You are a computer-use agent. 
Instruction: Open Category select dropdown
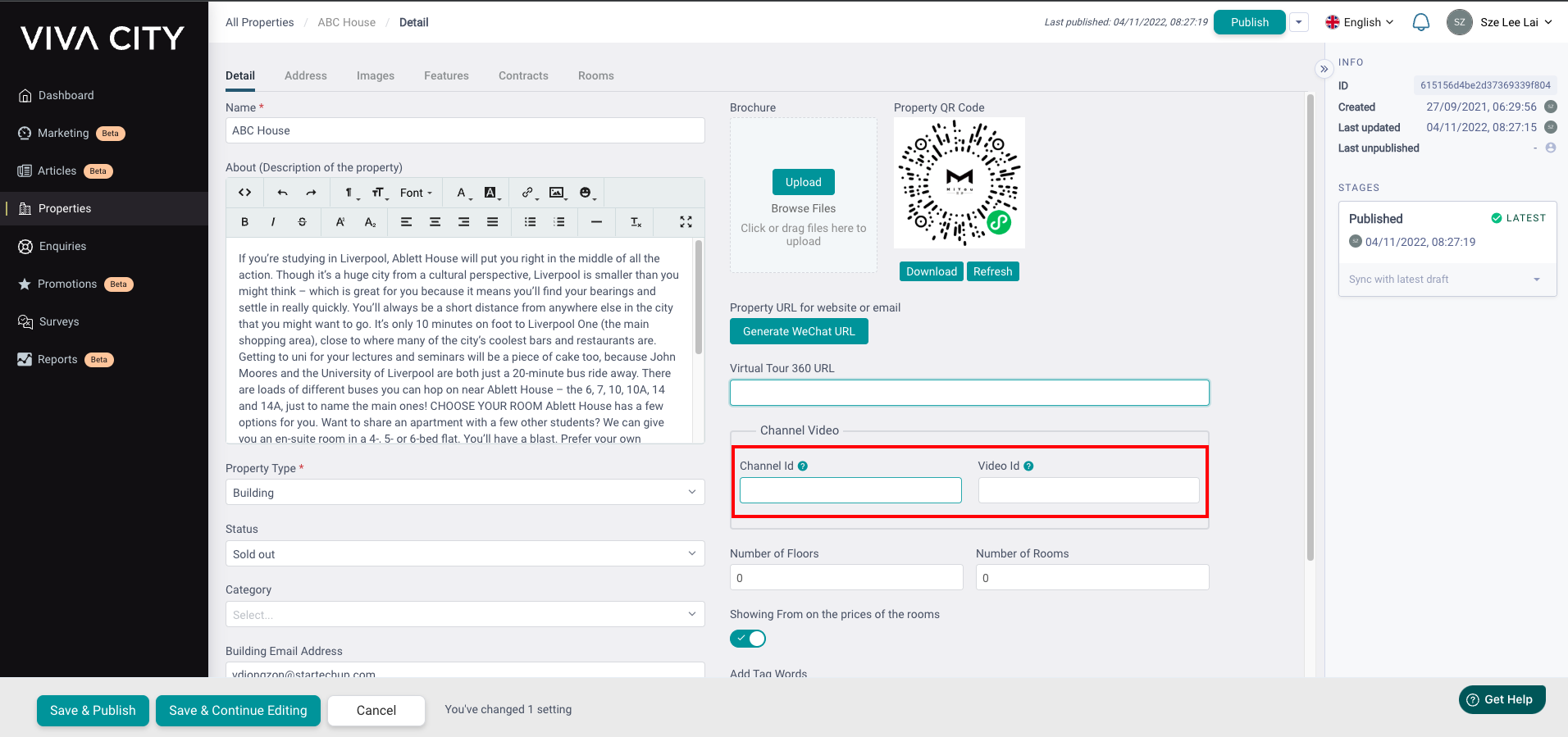465,614
